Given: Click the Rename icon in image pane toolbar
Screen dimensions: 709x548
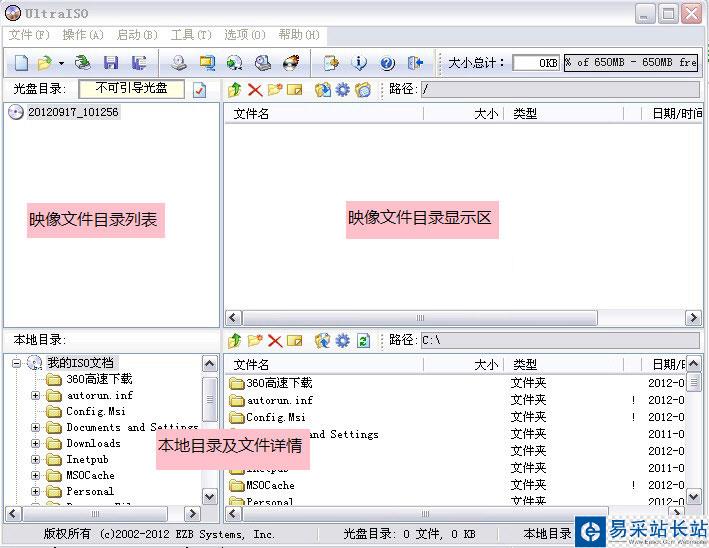Looking at the screenshot, I should click(x=295, y=90).
